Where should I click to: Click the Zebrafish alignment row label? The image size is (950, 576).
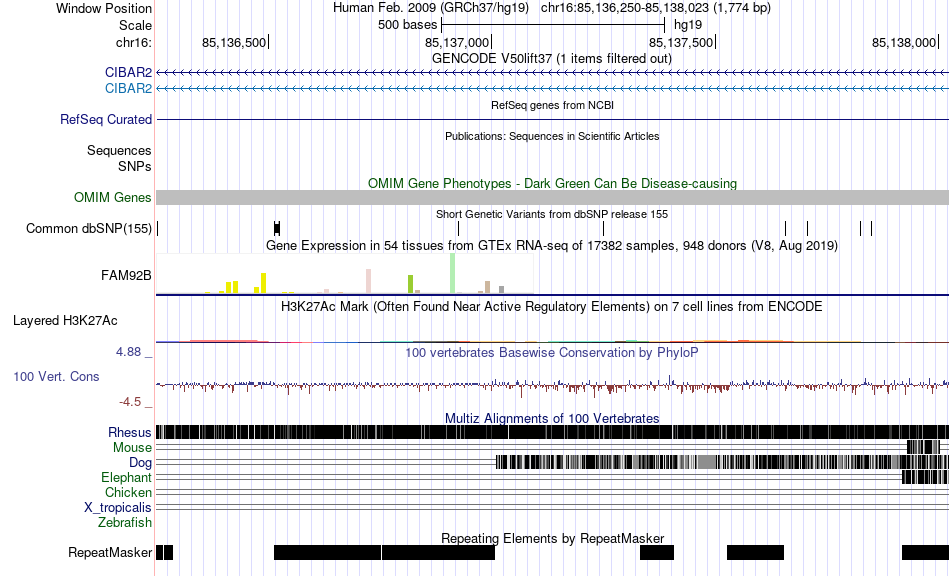click(125, 522)
